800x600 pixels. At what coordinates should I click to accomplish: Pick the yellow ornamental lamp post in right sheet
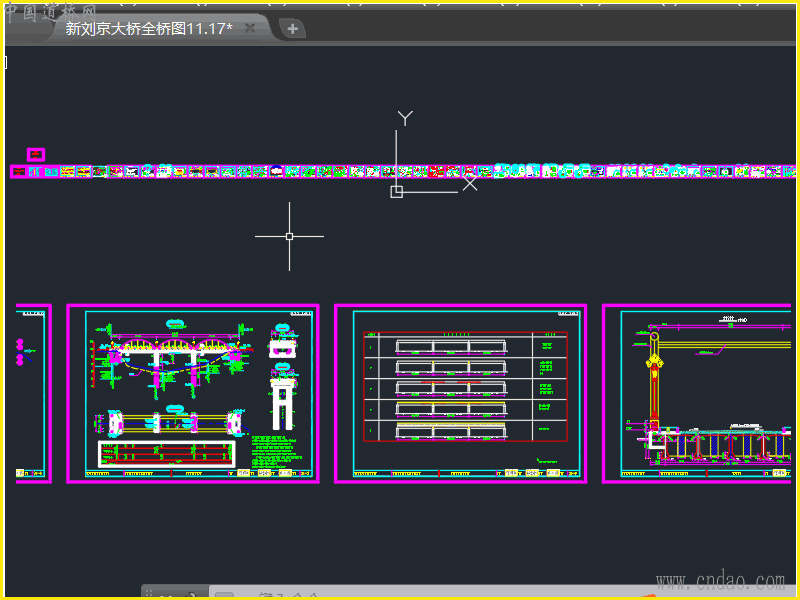pos(654,380)
